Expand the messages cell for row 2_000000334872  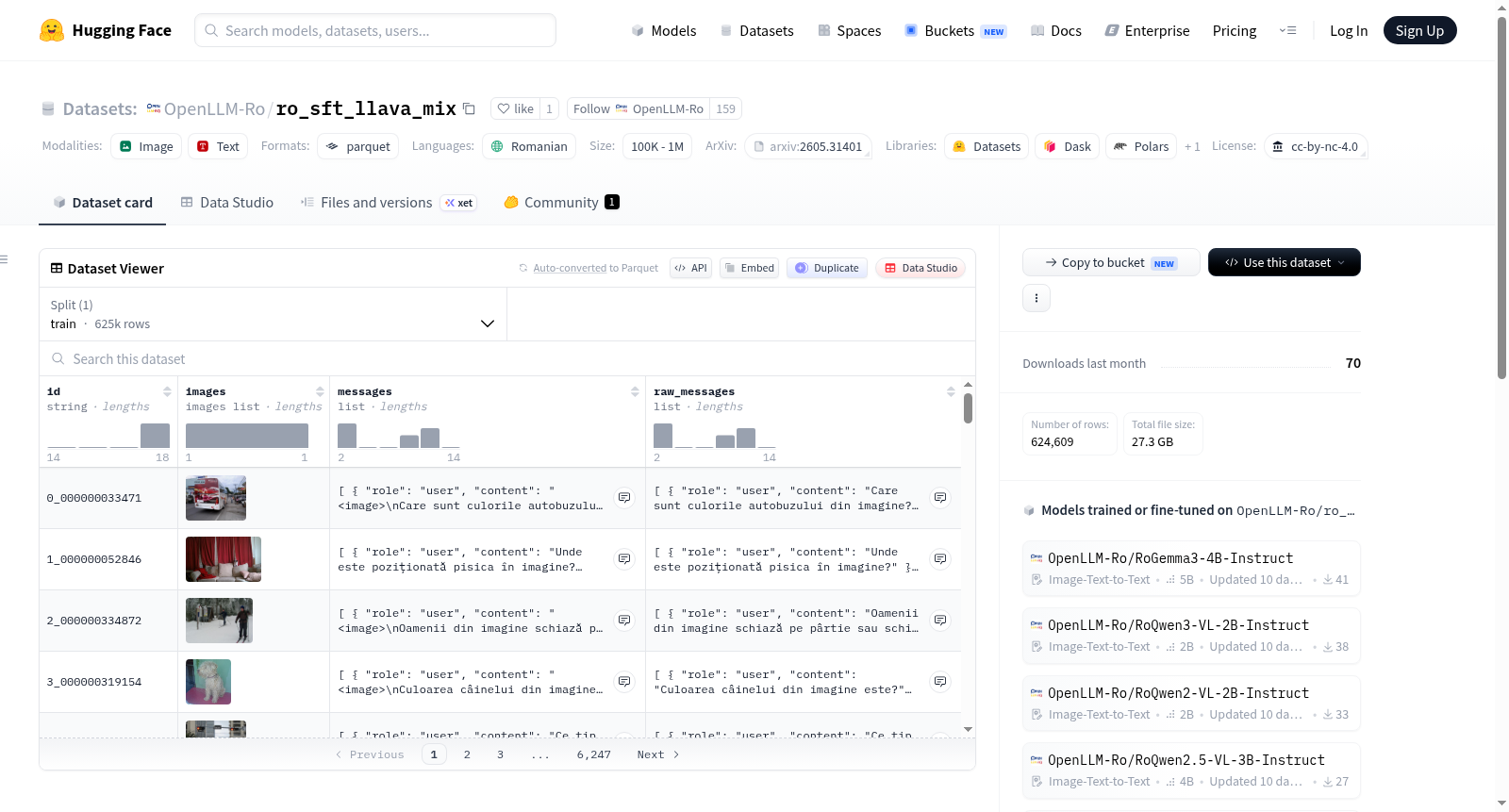[624, 620]
